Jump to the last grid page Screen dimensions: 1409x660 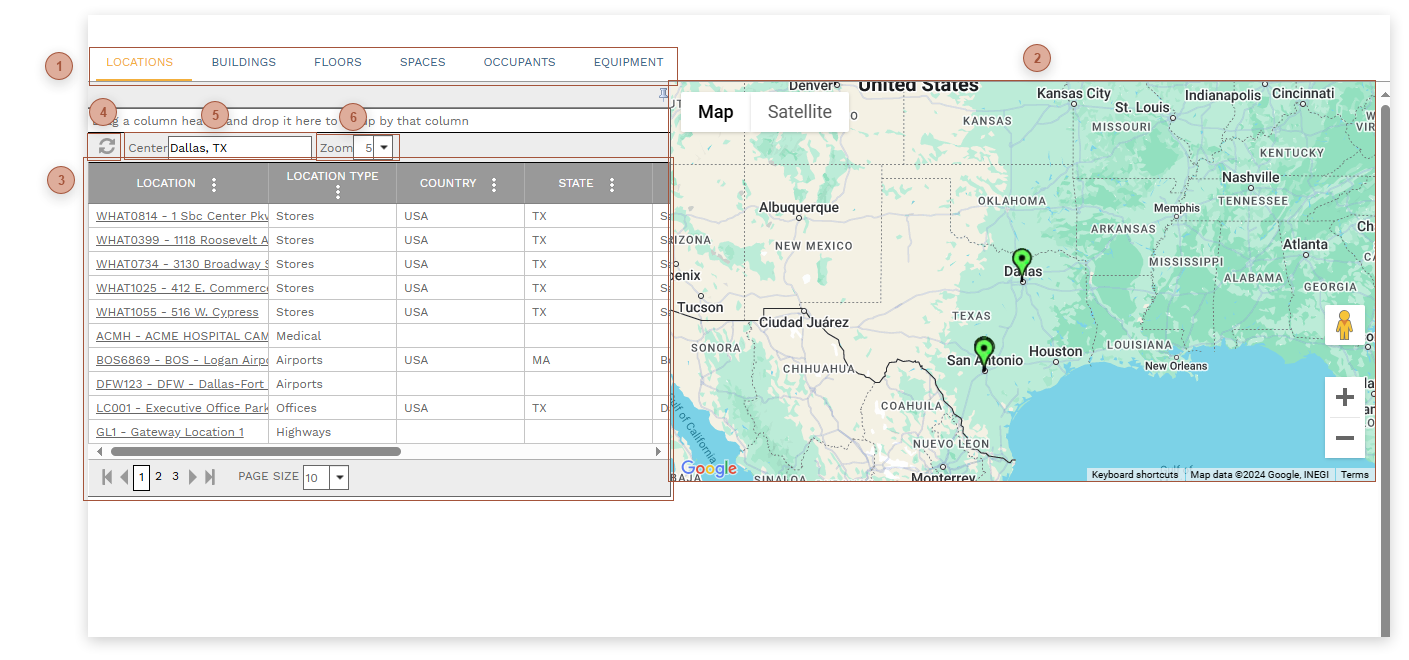pyautogui.click(x=210, y=477)
